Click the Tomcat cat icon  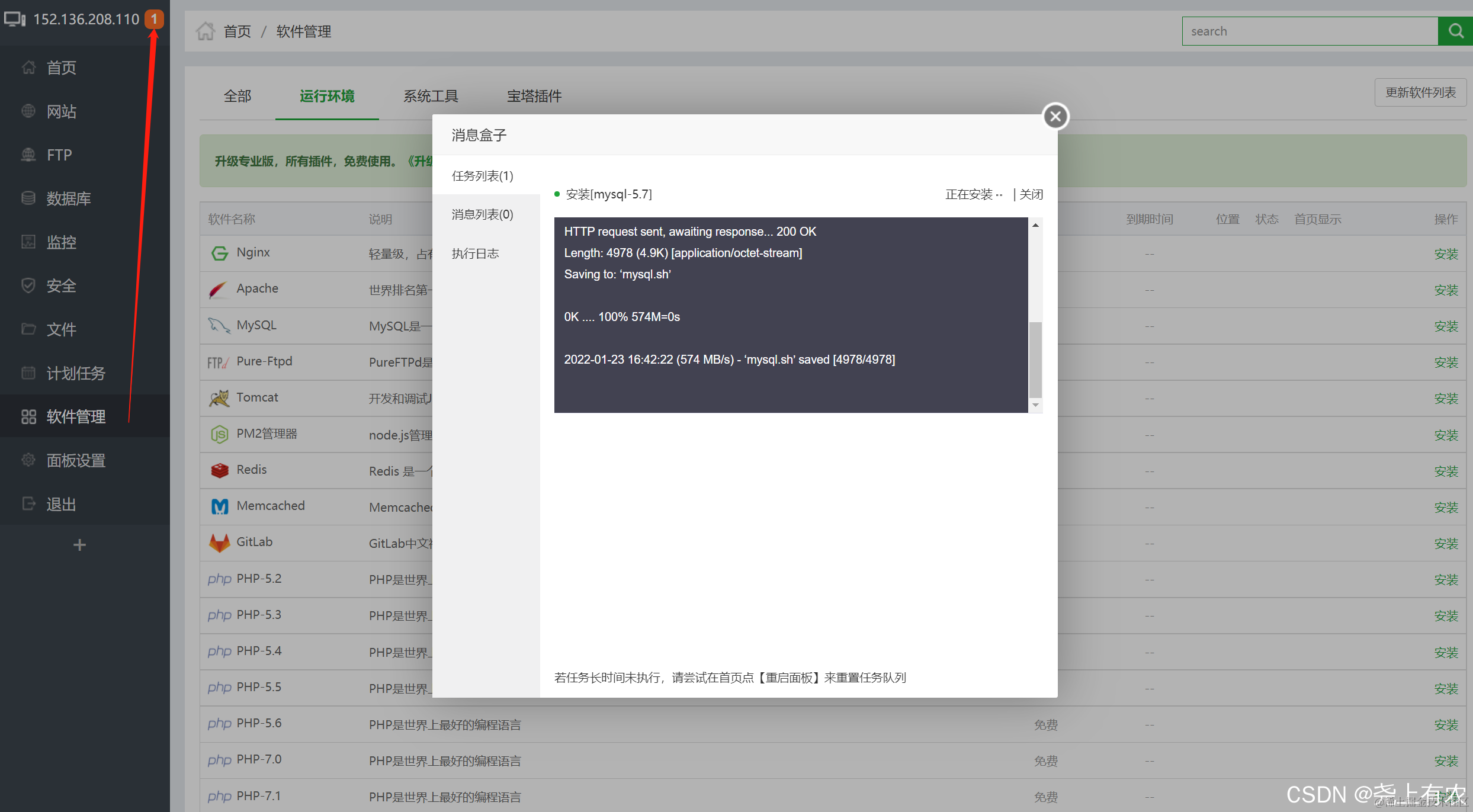219,398
